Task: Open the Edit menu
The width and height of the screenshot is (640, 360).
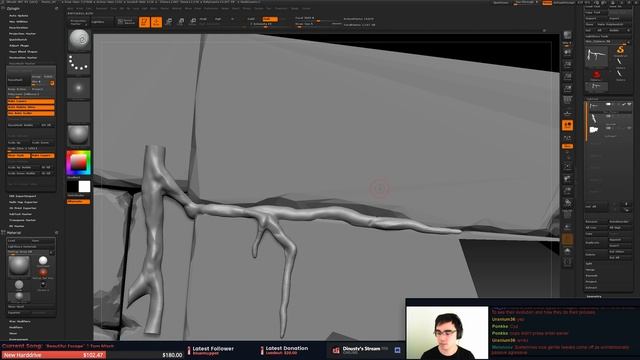Action: pos(122,8)
